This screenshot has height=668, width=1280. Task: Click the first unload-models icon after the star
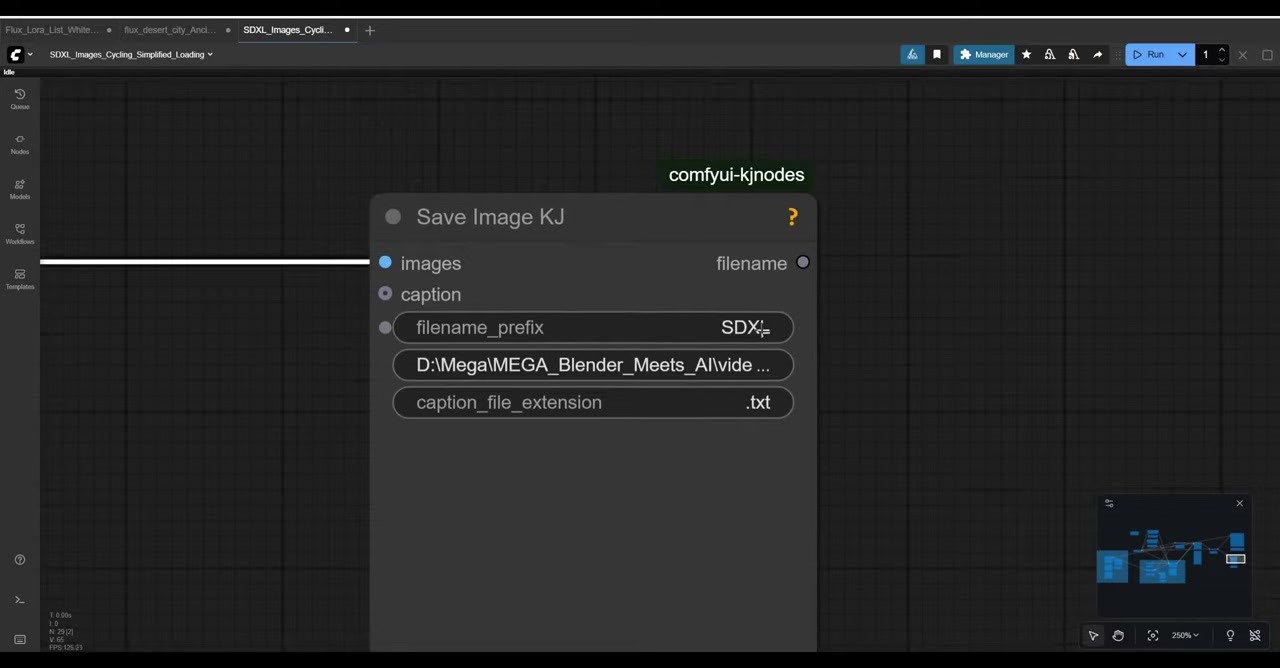click(x=1050, y=55)
